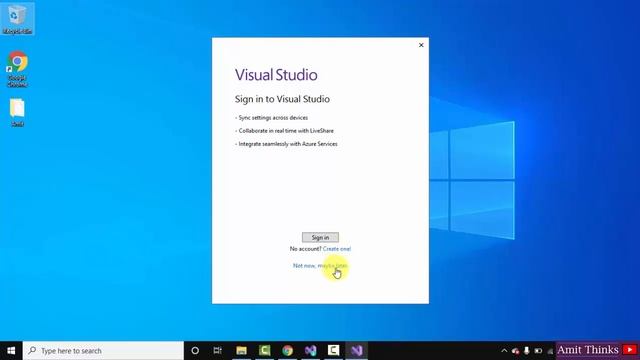Click the Sync settings across devices text
The image size is (640, 360).
[x=273, y=118]
